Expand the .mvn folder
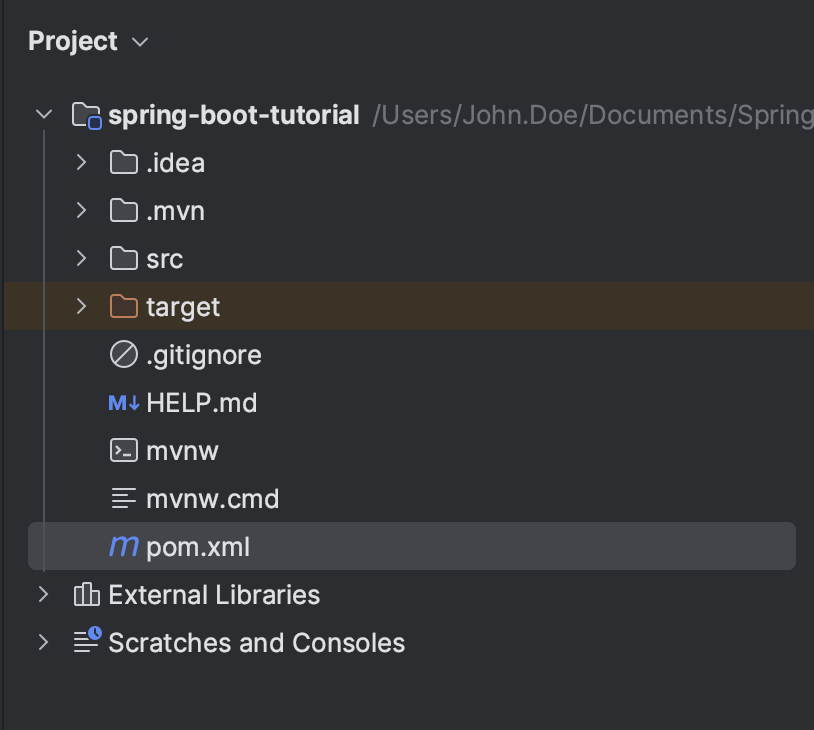The height and width of the screenshot is (730, 814). (x=80, y=210)
